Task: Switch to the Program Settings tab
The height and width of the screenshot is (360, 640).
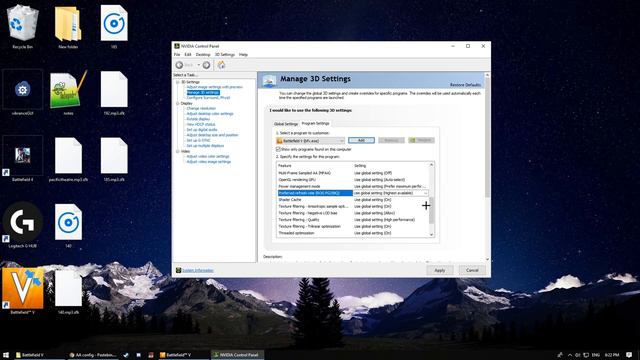Action: pyautogui.click(x=316, y=123)
